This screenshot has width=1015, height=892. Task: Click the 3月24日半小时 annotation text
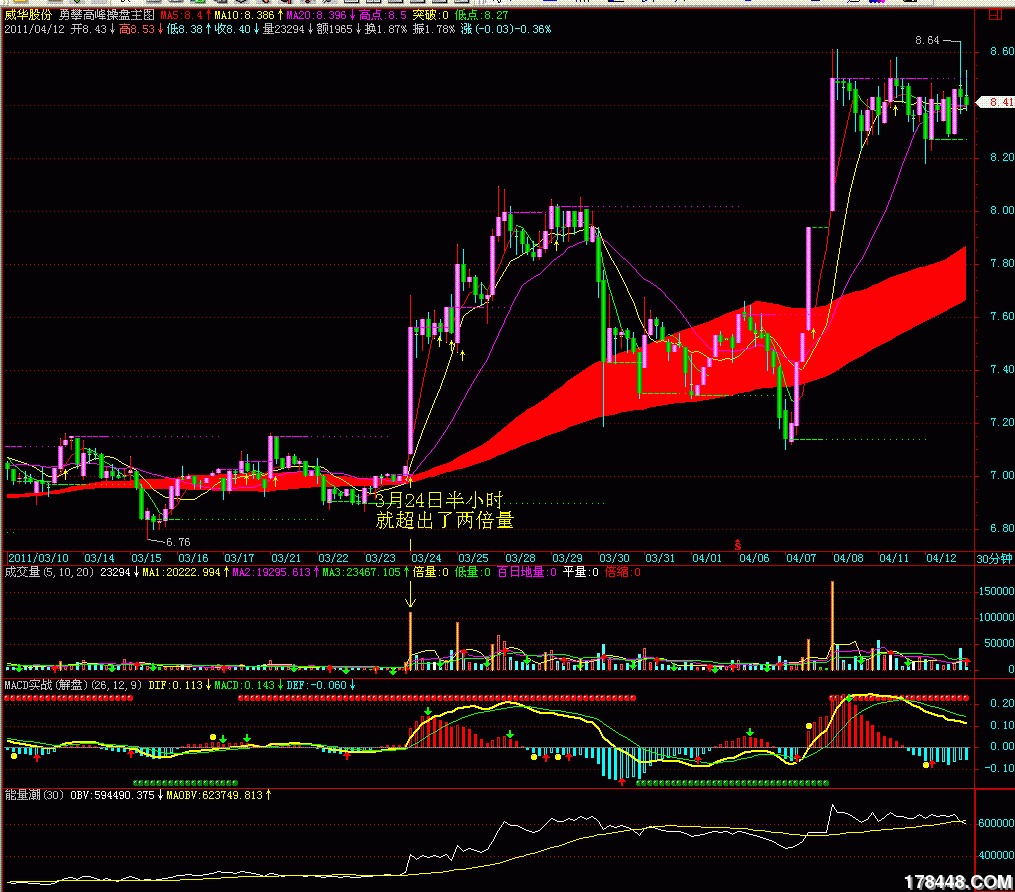tap(440, 500)
